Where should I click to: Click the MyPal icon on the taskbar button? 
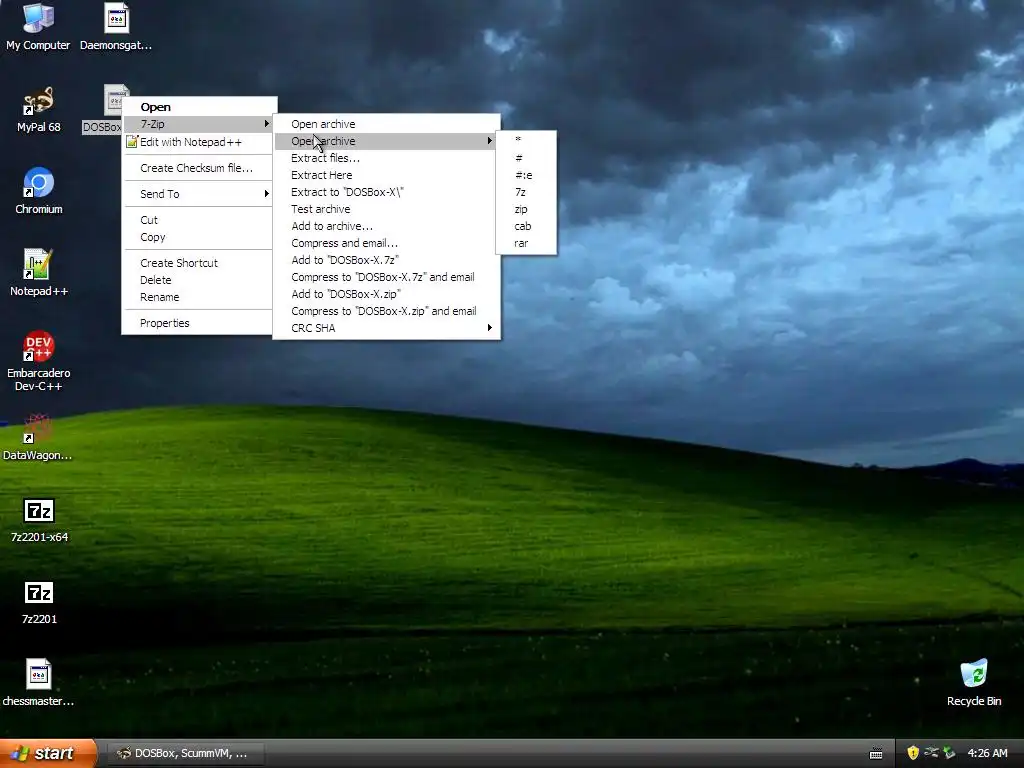[123, 753]
